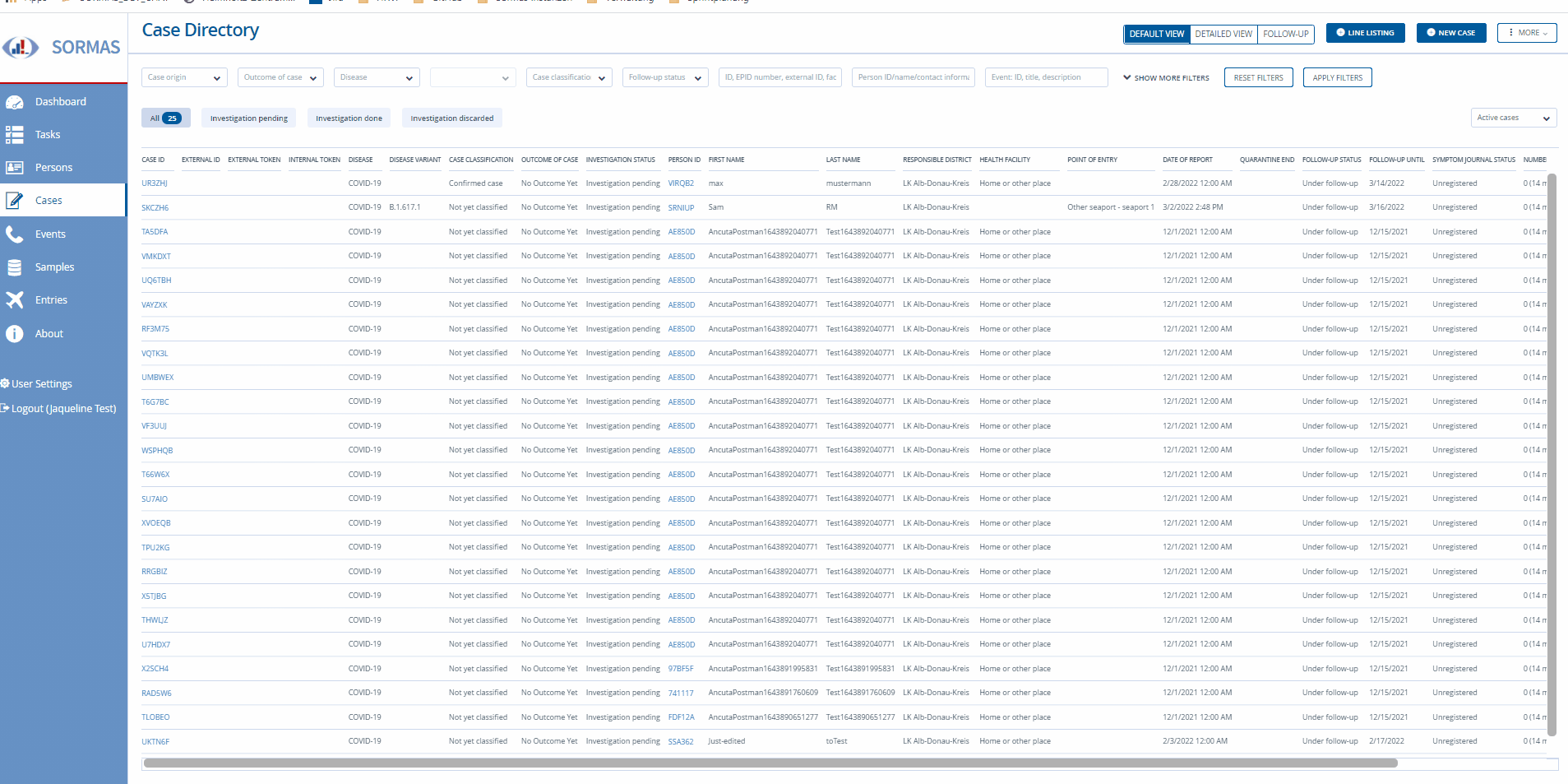Open person VIRQB2 link
The height and width of the screenshot is (784, 1568).
click(681, 183)
